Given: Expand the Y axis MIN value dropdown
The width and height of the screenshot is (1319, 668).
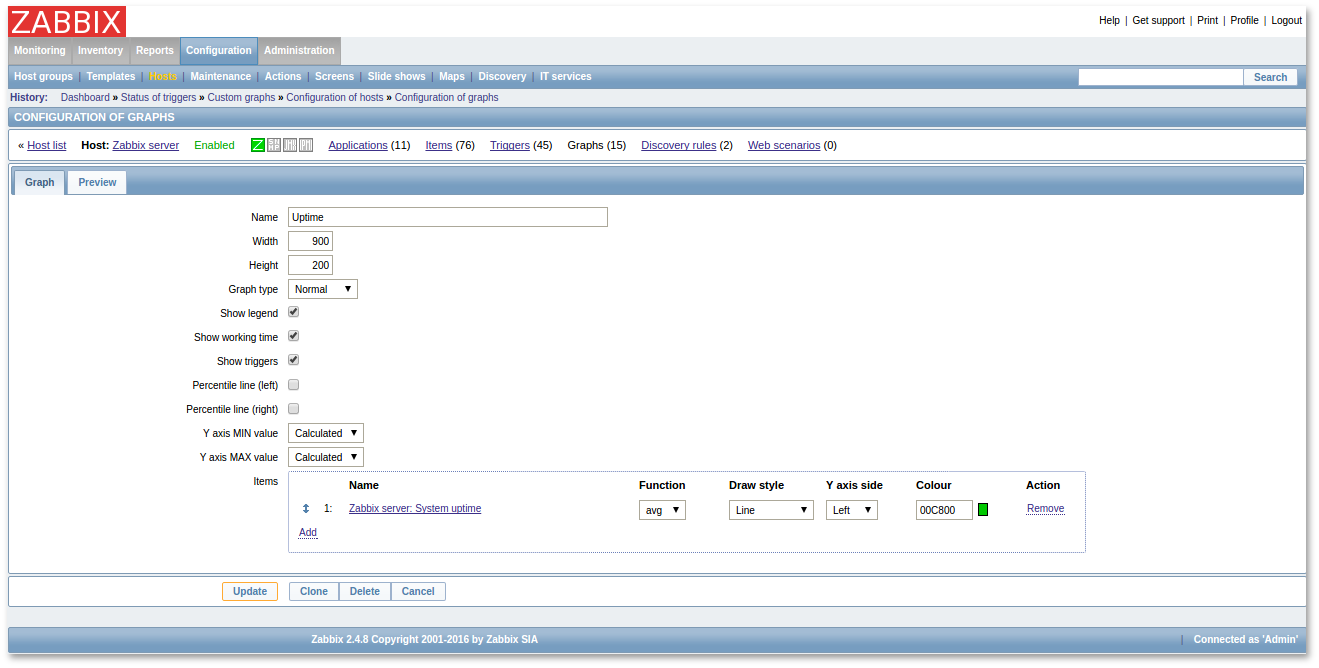Looking at the screenshot, I should 325,433.
